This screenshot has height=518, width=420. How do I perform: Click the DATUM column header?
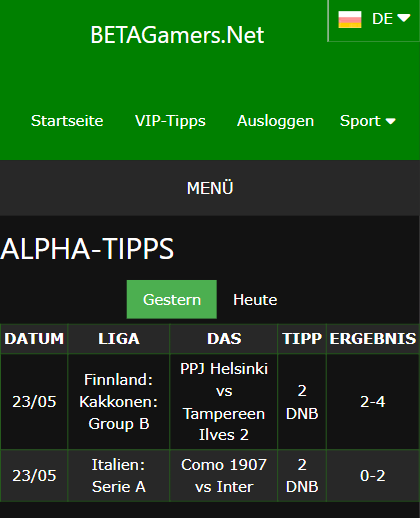pyautogui.click(x=34, y=339)
